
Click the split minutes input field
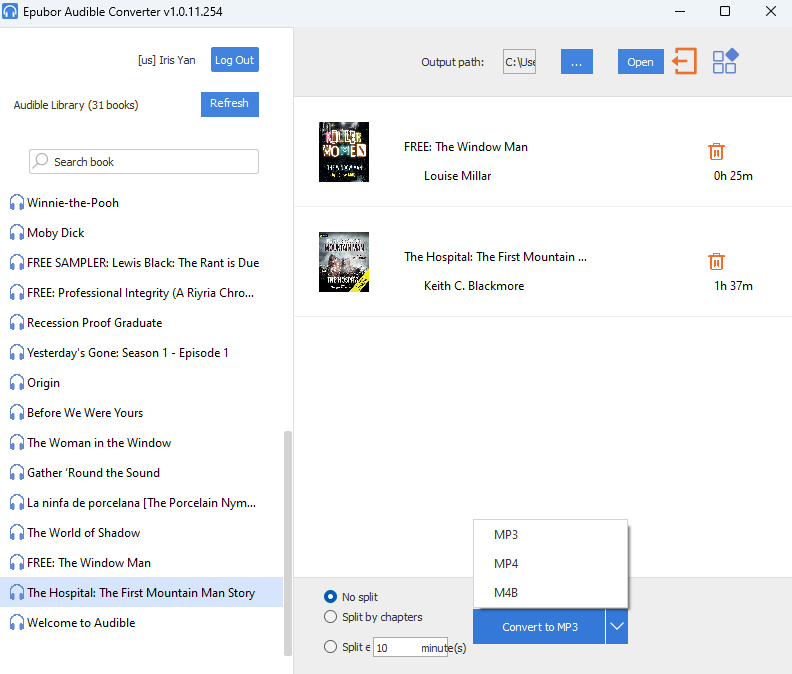[x=395, y=648]
